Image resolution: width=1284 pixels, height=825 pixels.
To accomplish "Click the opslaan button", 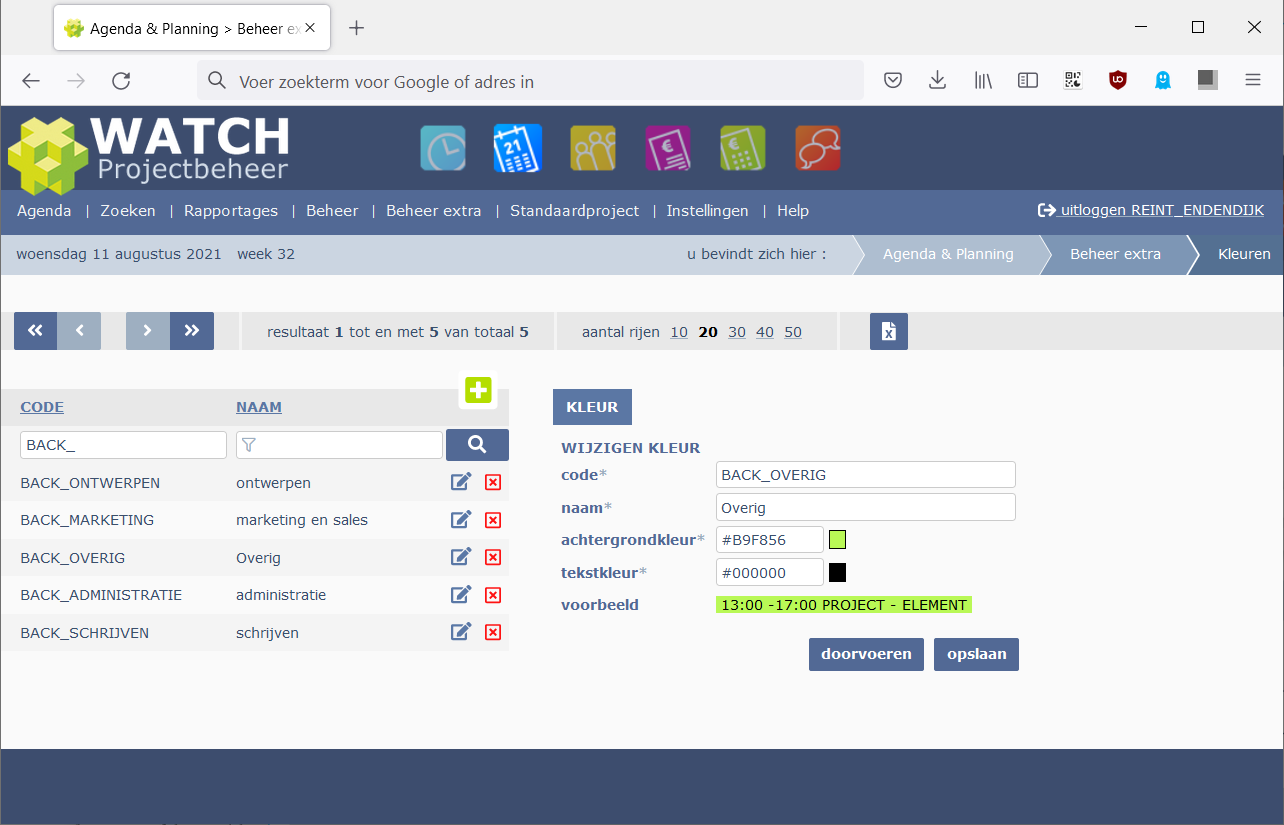I will tap(976, 654).
